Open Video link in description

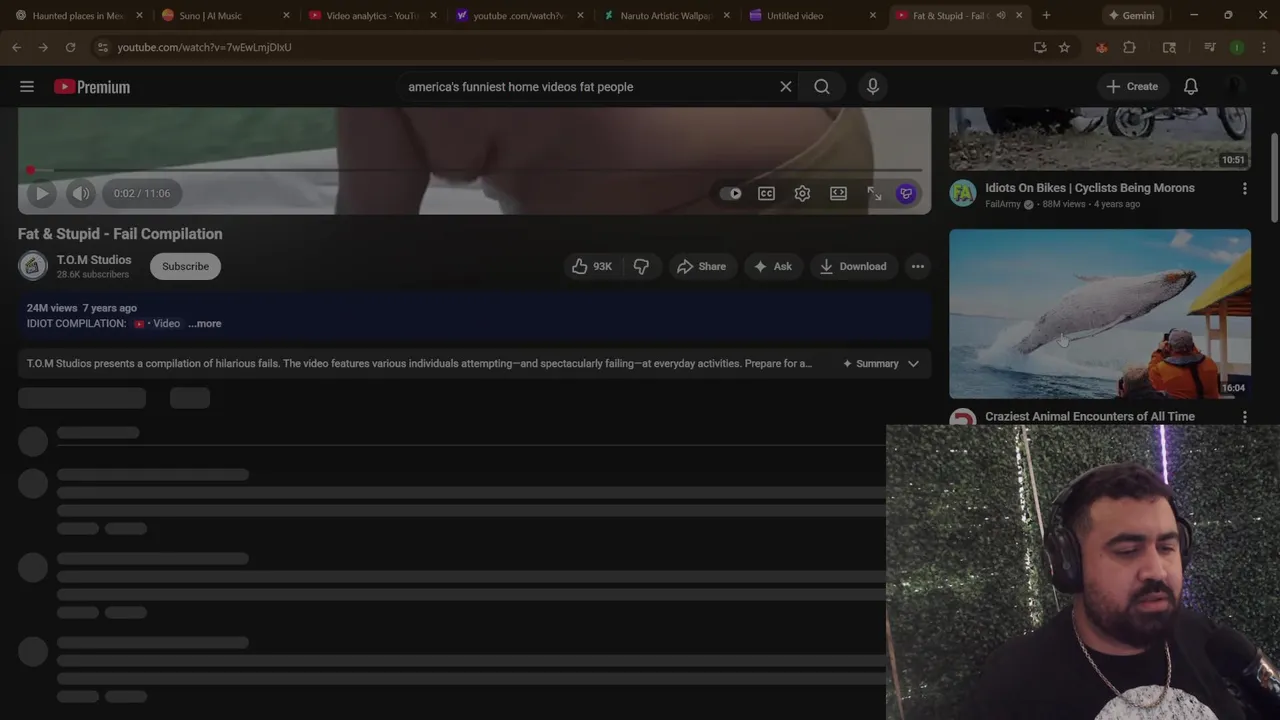[160, 324]
